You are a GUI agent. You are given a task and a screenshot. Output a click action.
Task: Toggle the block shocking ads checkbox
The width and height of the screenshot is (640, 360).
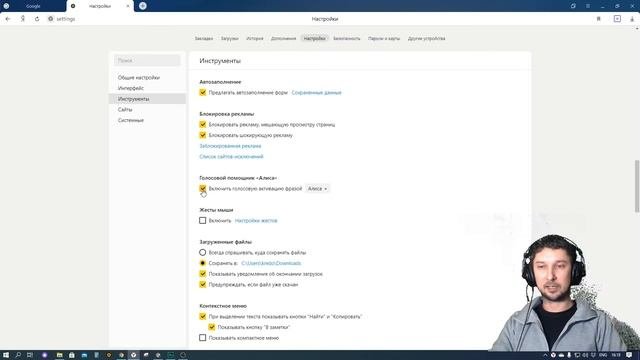click(202, 135)
